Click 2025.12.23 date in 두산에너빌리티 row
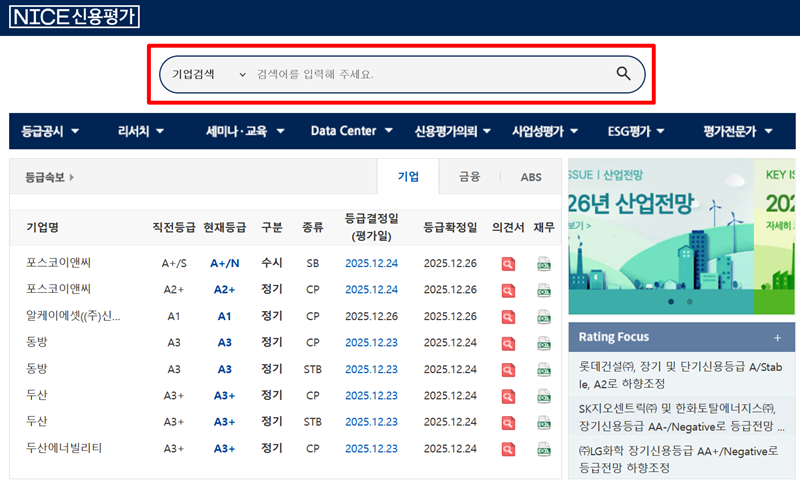The width and height of the screenshot is (800, 484). click(371, 448)
